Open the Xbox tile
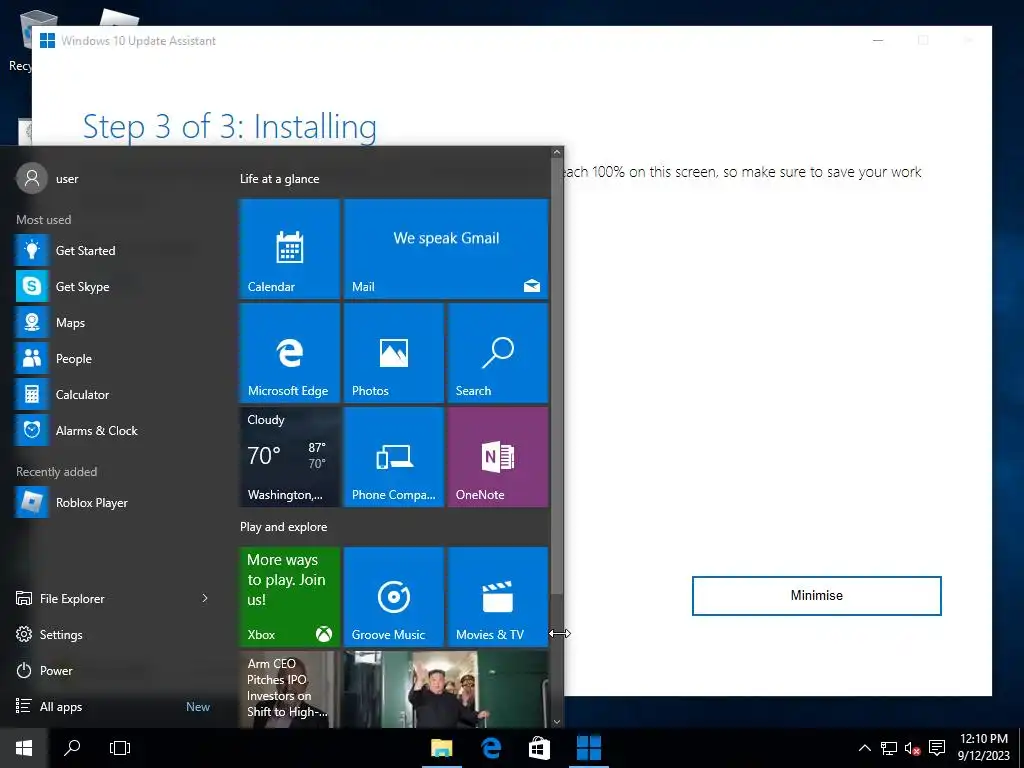Image resolution: width=1024 pixels, height=768 pixels. tap(289, 597)
